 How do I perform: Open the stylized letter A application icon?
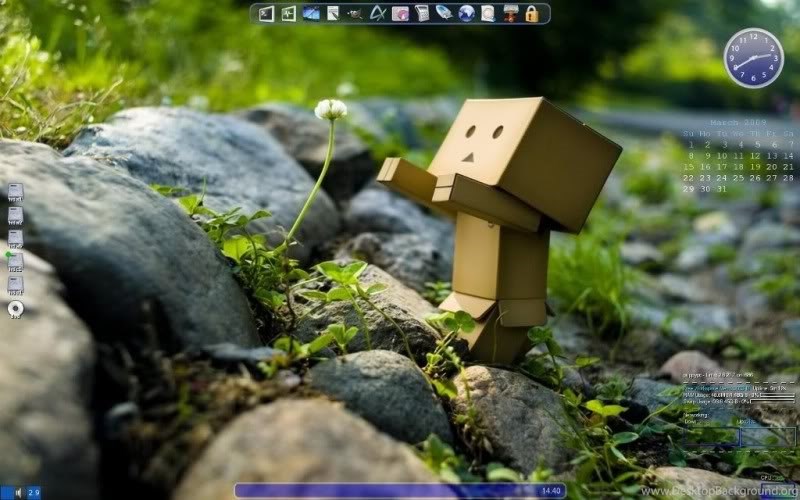378,13
